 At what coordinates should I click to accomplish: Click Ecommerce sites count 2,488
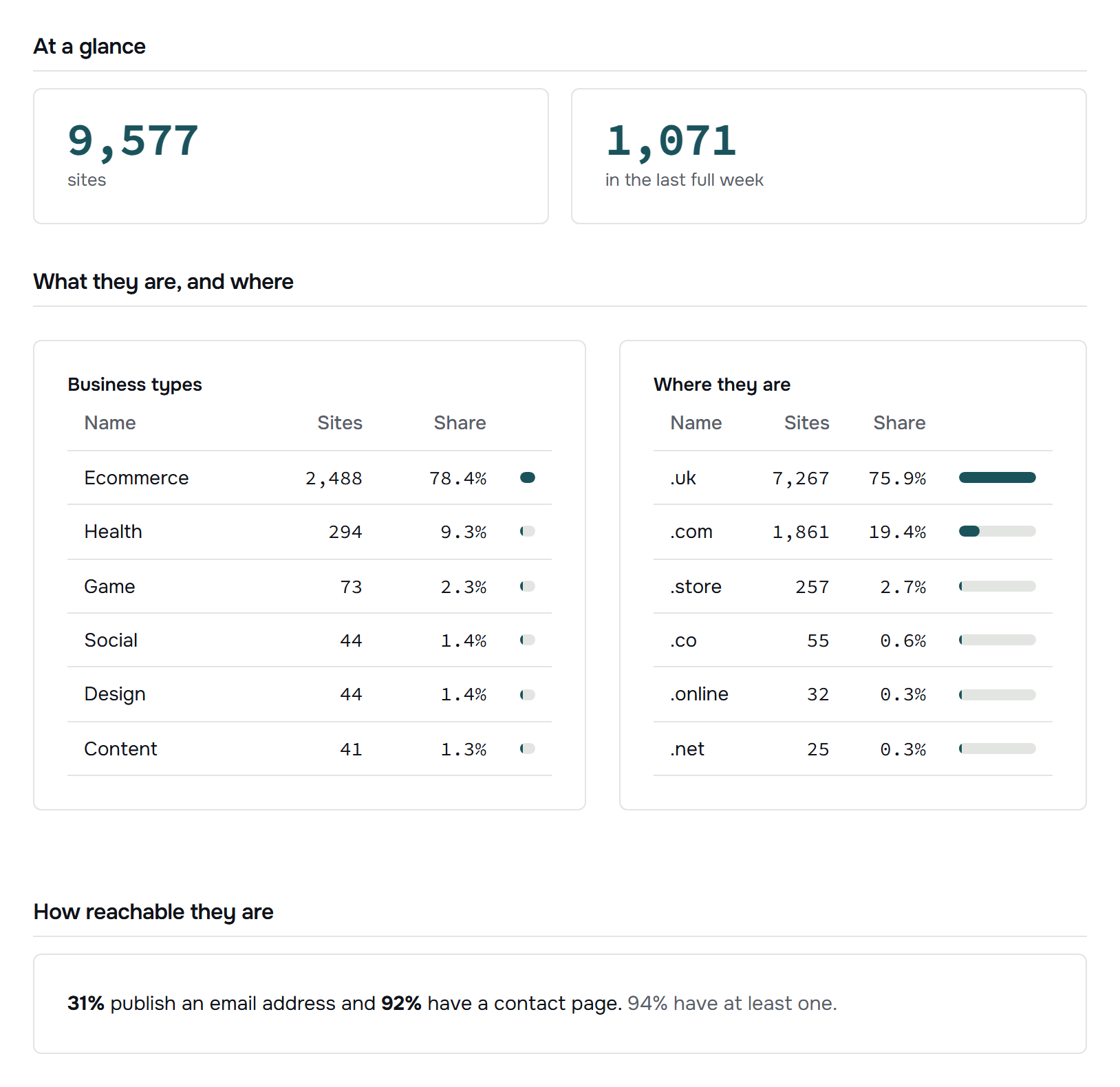334,478
